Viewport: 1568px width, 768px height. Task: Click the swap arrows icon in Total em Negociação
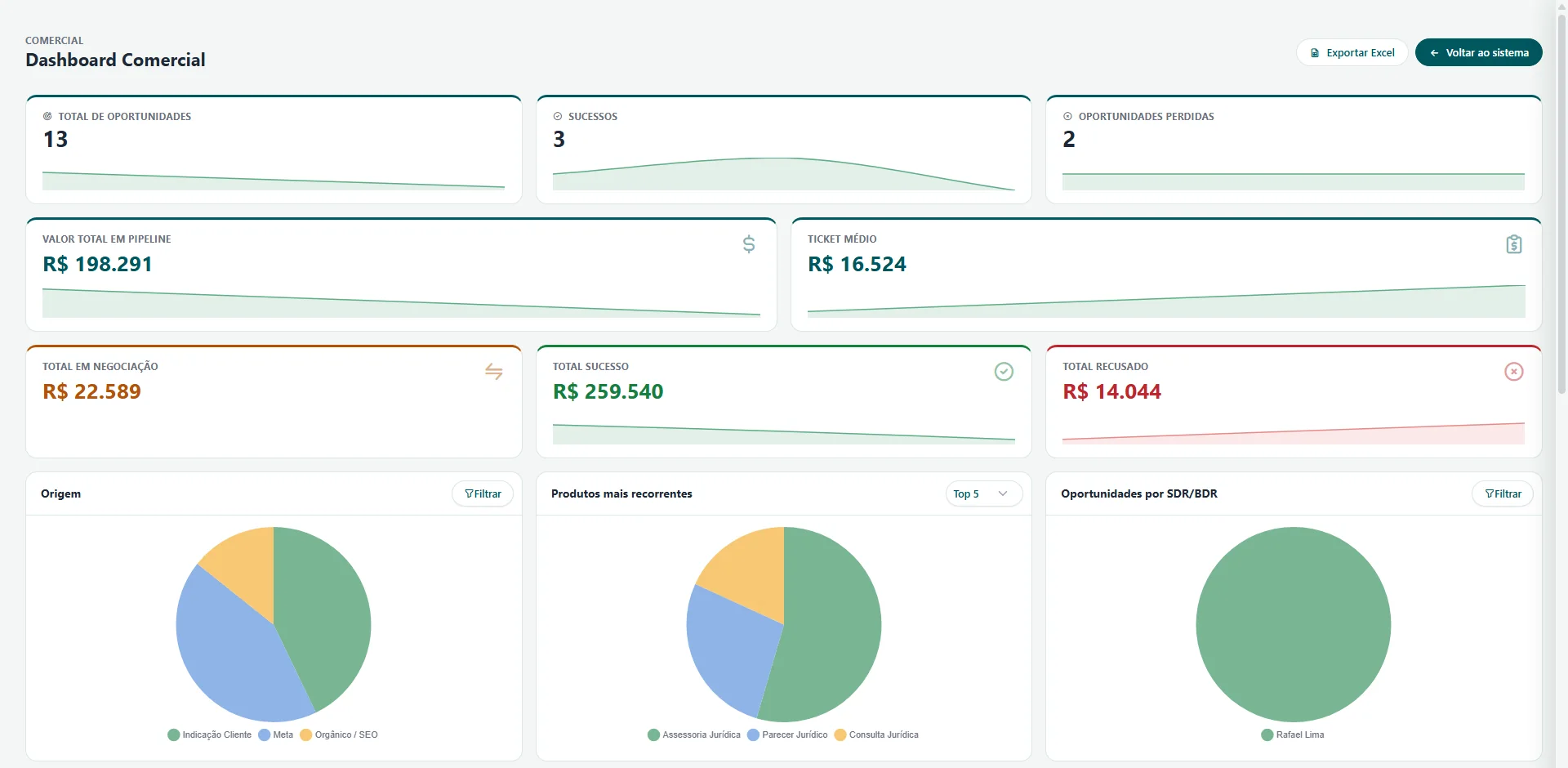494,372
